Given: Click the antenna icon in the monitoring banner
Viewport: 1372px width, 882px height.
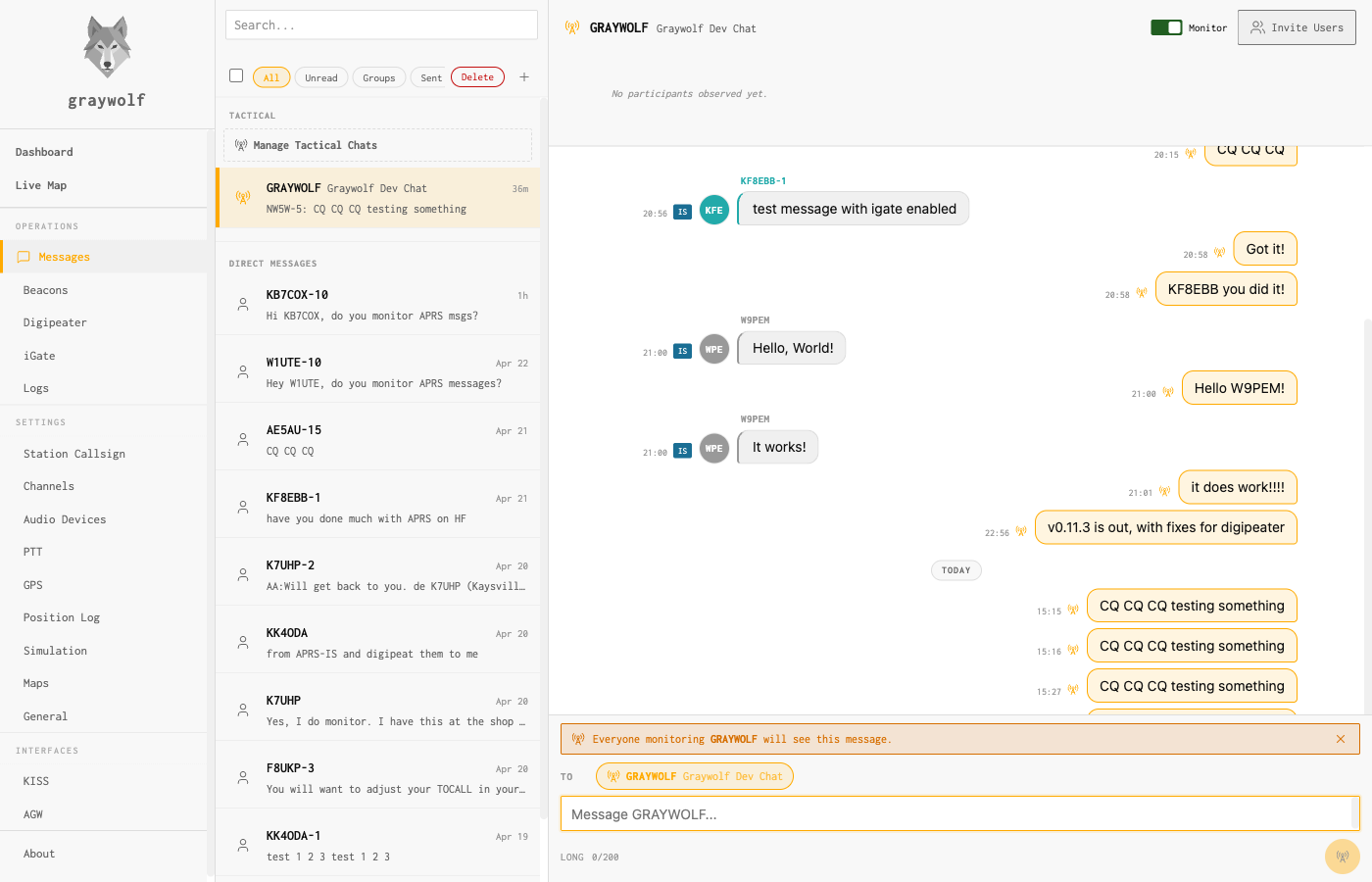Looking at the screenshot, I should pos(578,739).
